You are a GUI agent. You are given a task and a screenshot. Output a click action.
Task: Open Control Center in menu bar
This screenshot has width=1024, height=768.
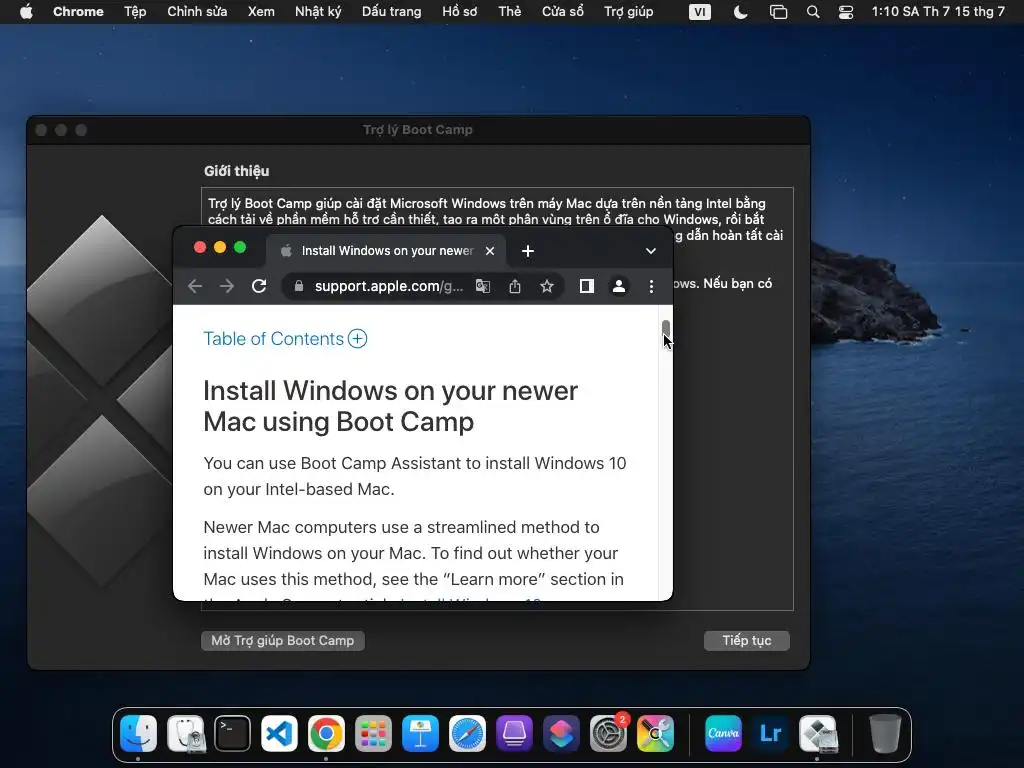point(846,12)
